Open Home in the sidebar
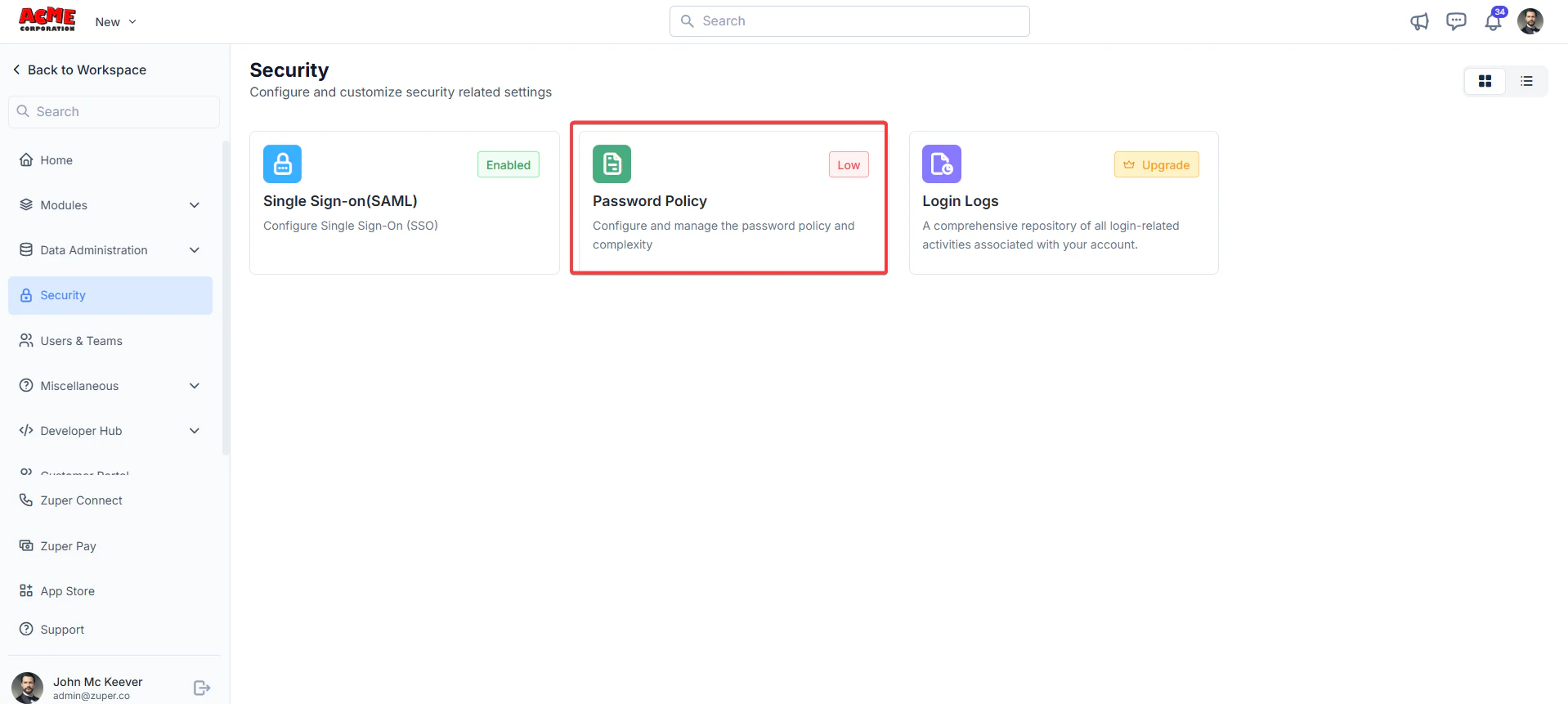This screenshot has height=704, width=1568. pyautogui.click(x=110, y=160)
